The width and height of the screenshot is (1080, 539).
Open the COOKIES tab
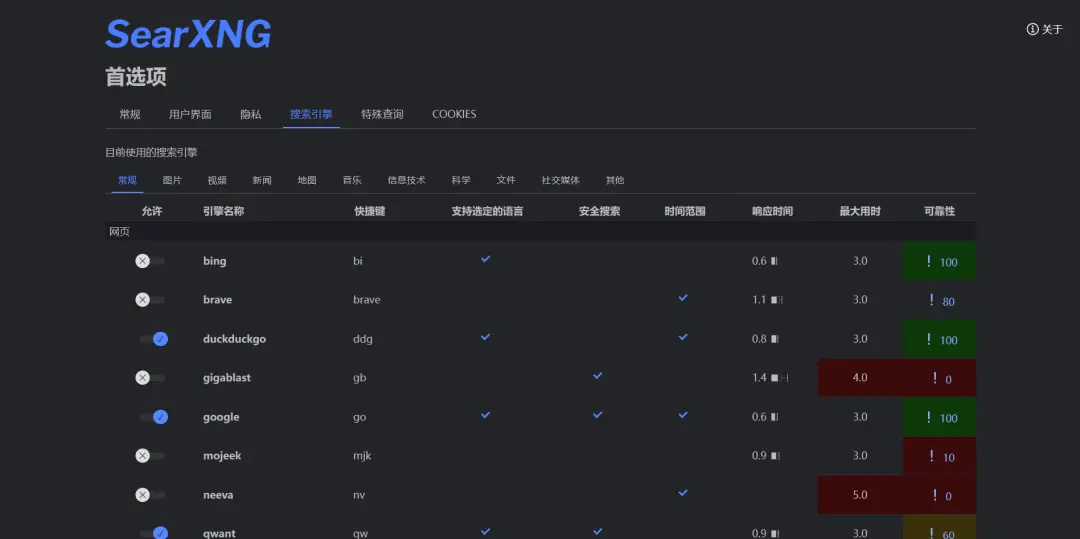[454, 114]
